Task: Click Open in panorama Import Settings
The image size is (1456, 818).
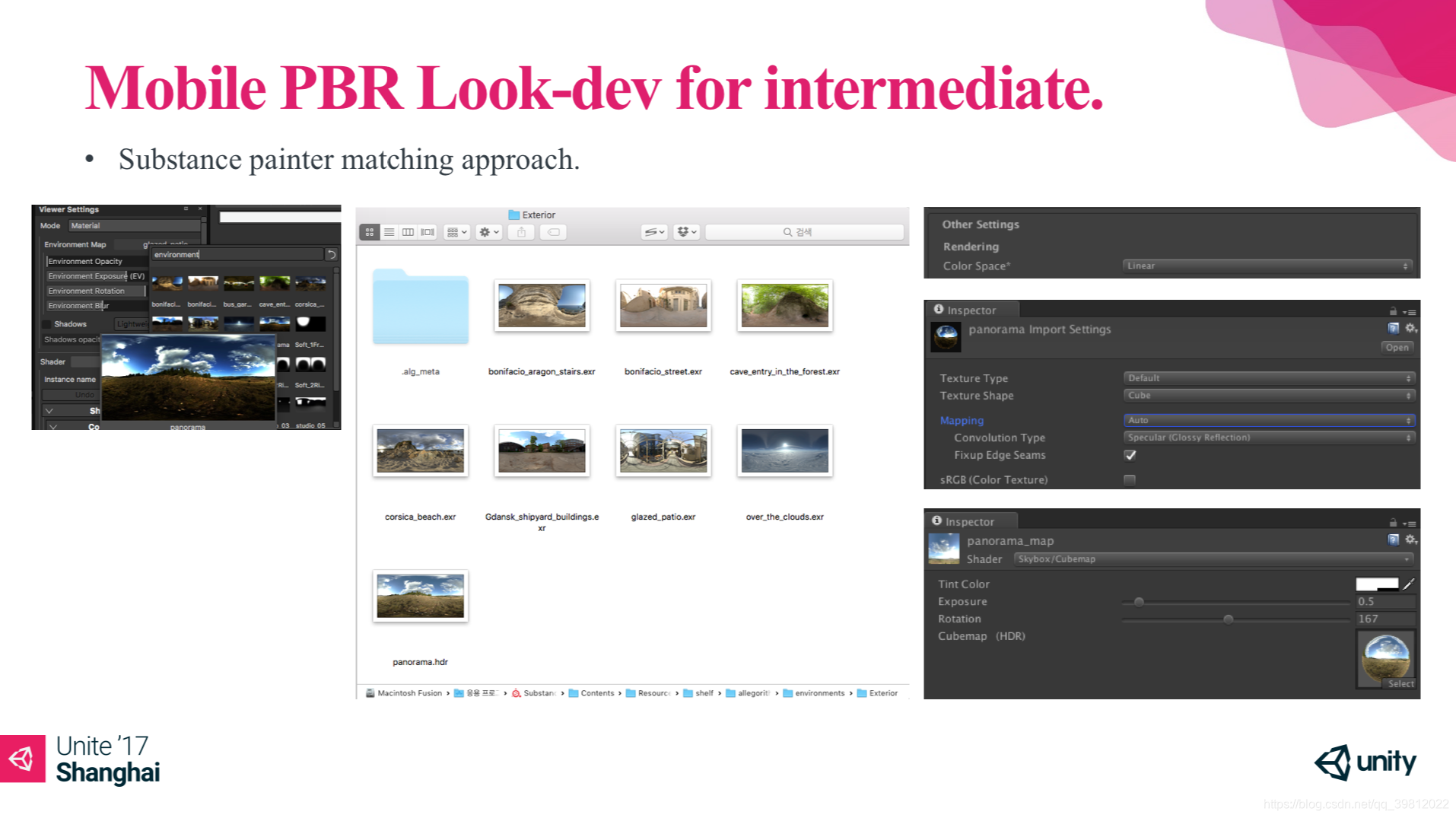Action: (x=1397, y=348)
